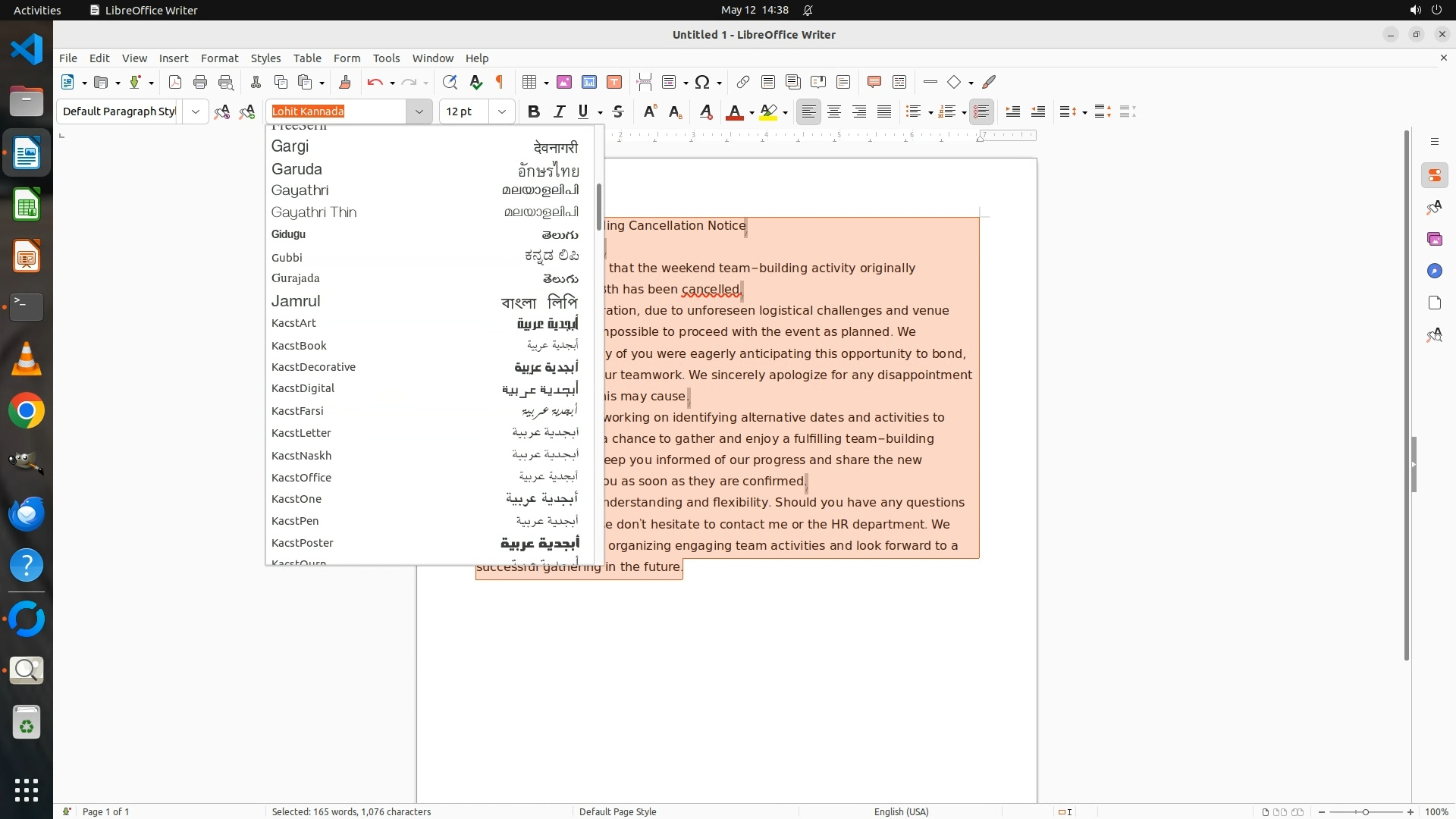This screenshot has width=1456, height=819.
Task: Open the Find & Replace tool
Action: (x=450, y=82)
